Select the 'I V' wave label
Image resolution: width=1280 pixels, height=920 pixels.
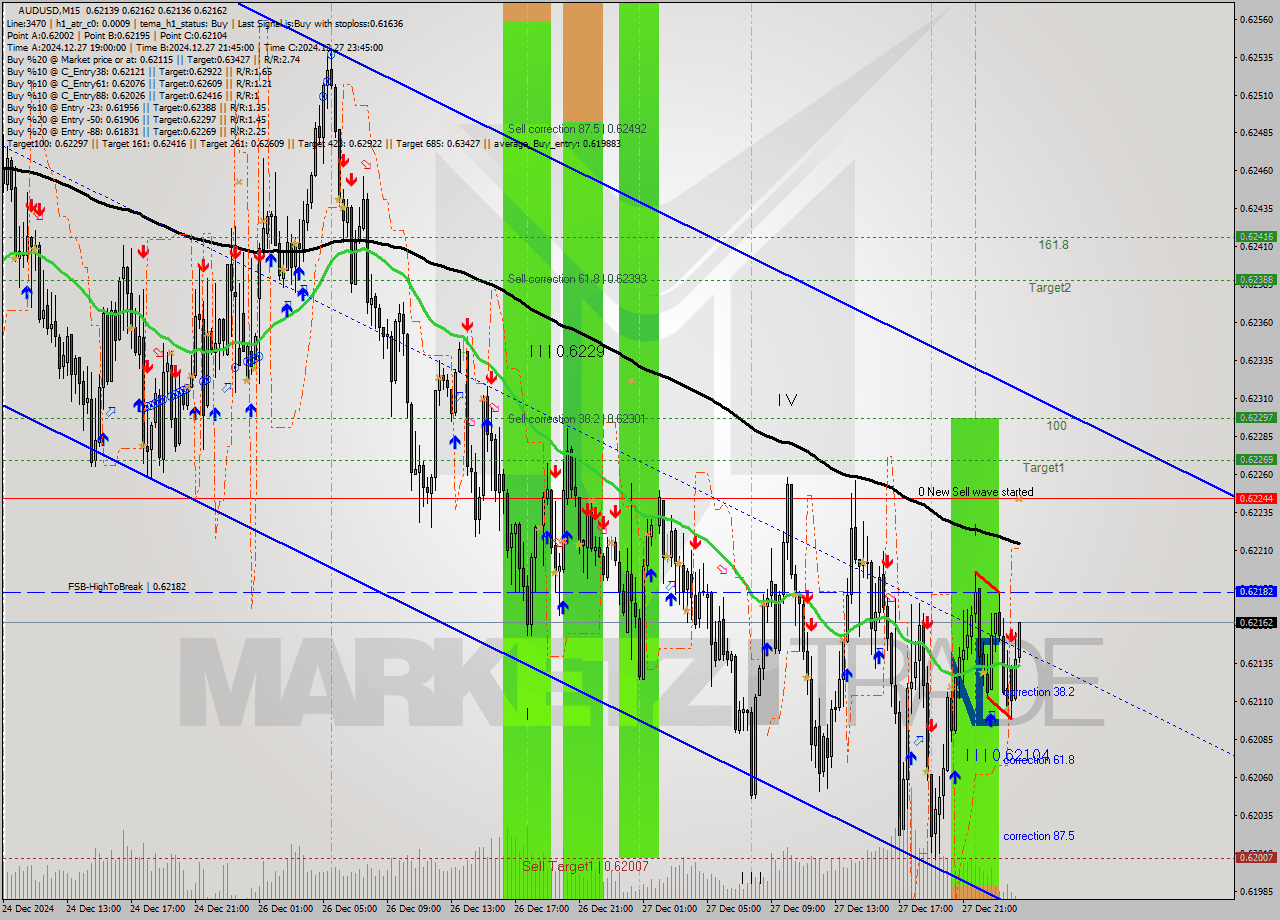[x=787, y=400]
